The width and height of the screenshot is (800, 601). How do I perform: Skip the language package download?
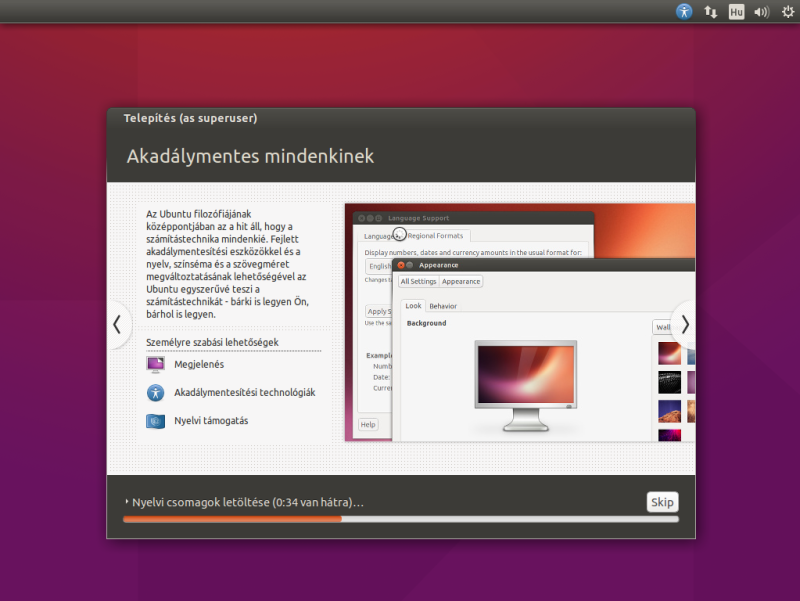click(x=662, y=502)
